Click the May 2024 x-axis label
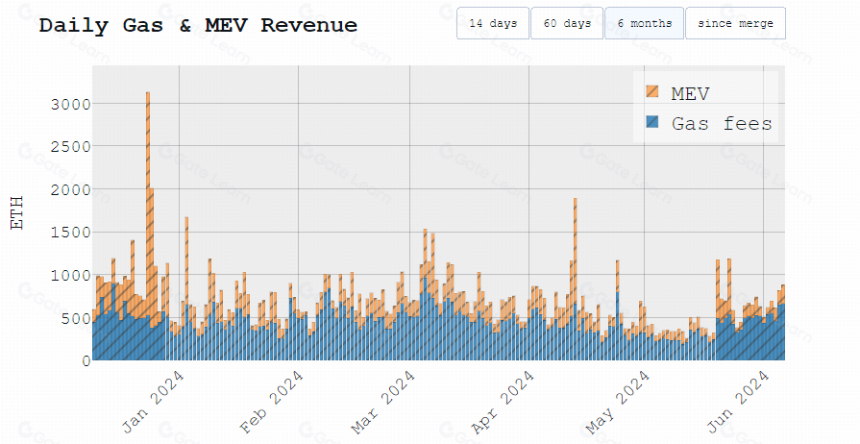 click(x=618, y=401)
